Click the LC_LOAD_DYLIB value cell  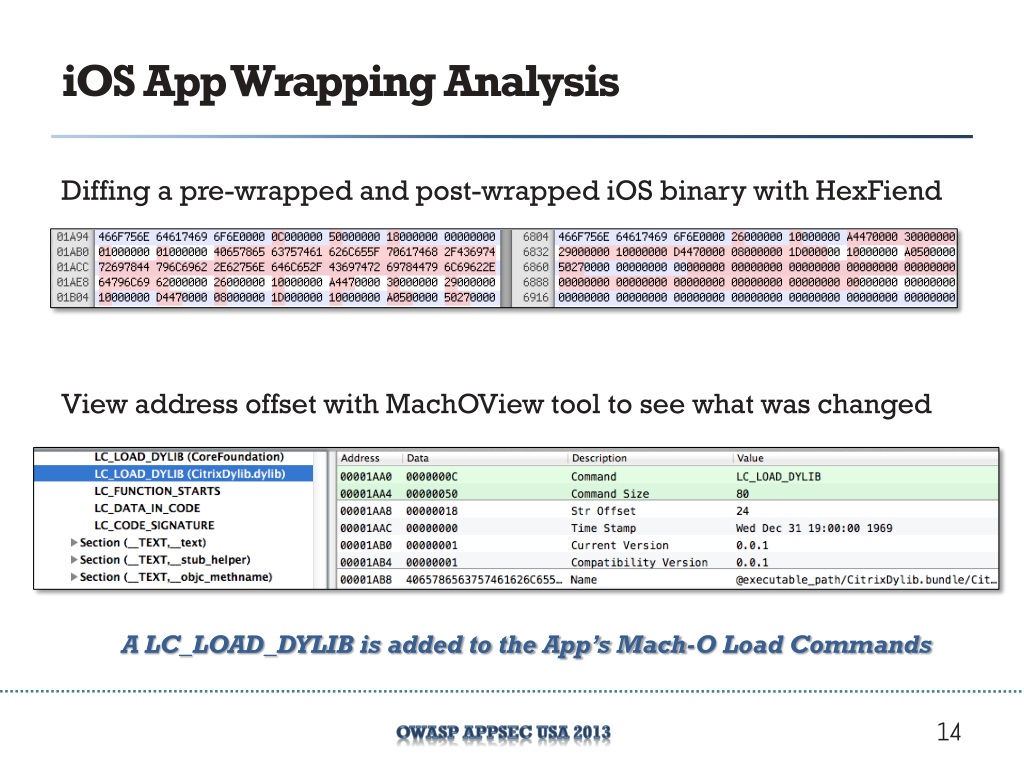pyautogui.click(x=778, y=477)
